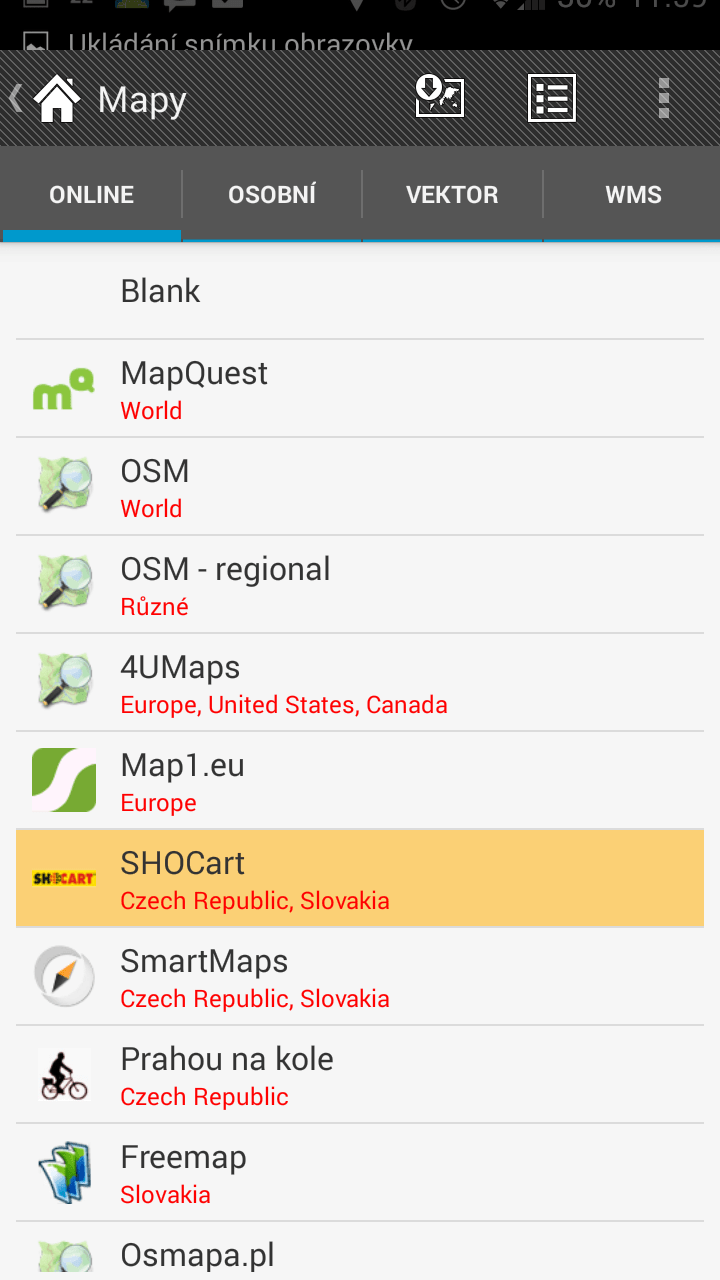720x1280 pixels.
Task: Switch to the OSOBNÍ tab
Action: [x=272, y=194]
